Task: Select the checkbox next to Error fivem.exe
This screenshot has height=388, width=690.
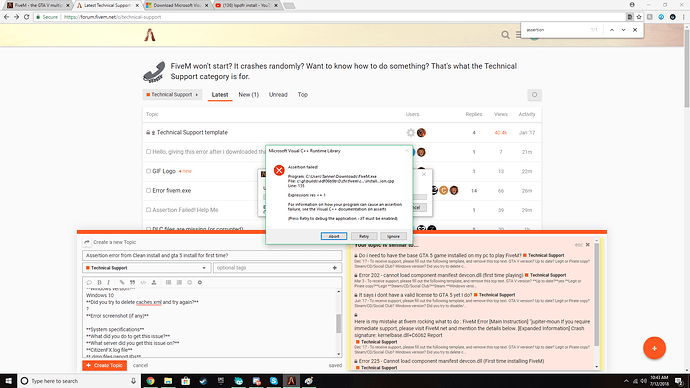Action: click(x=148, y=190)
